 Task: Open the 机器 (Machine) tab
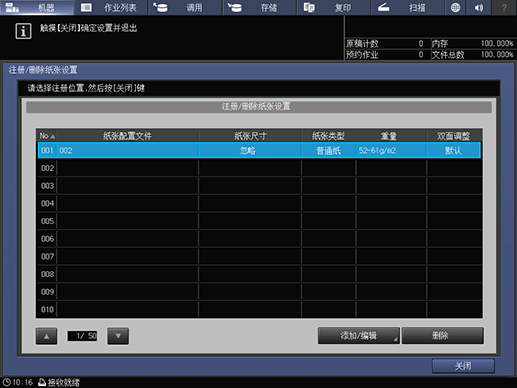(37, 7)
